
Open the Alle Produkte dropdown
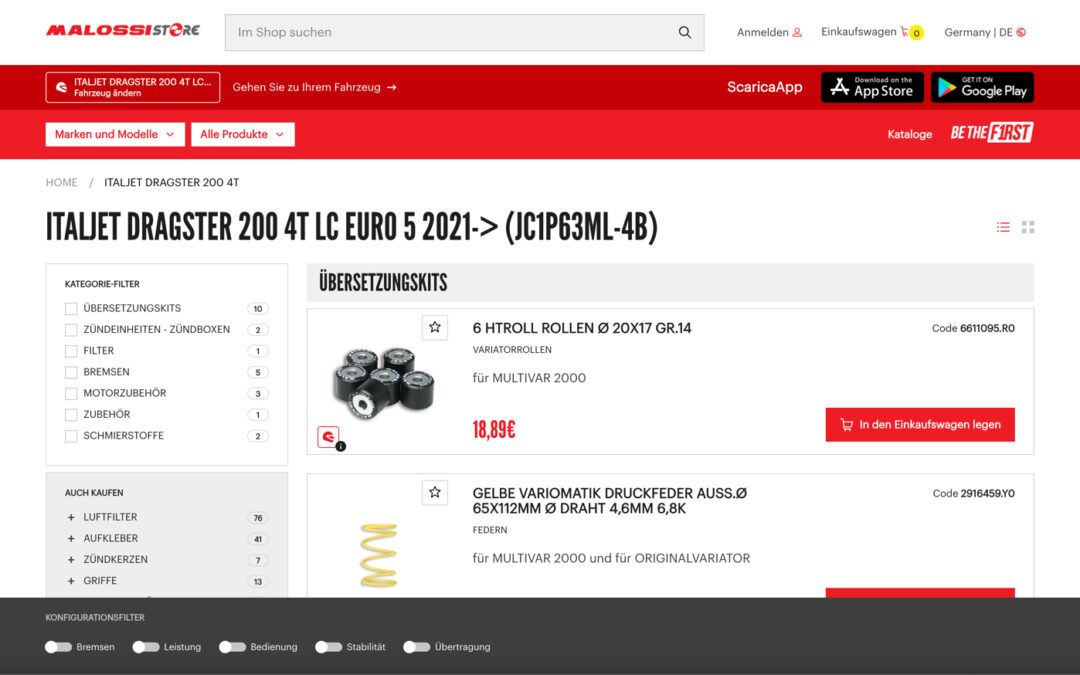point(242,134)
